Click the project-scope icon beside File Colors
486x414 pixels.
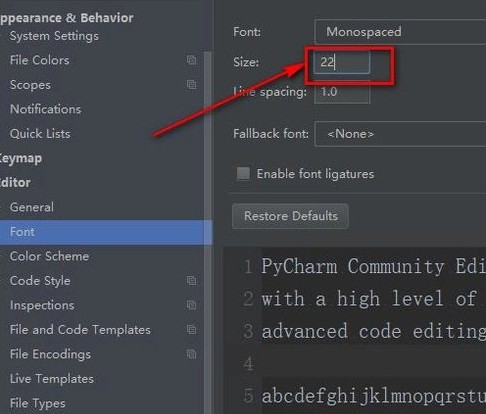[191, 60]
